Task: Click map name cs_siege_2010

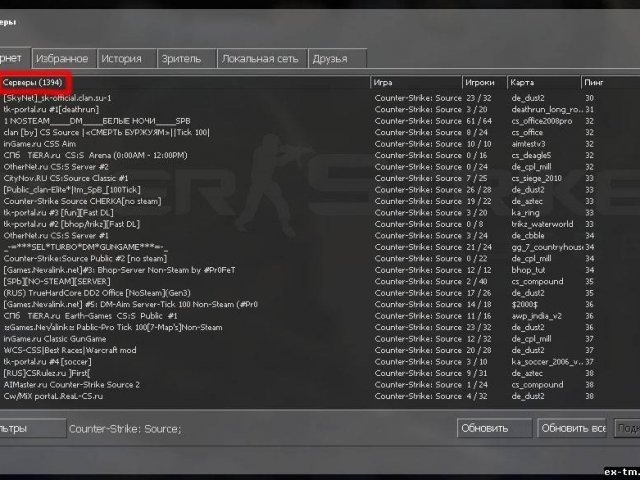Action: [x=536, y=178]
